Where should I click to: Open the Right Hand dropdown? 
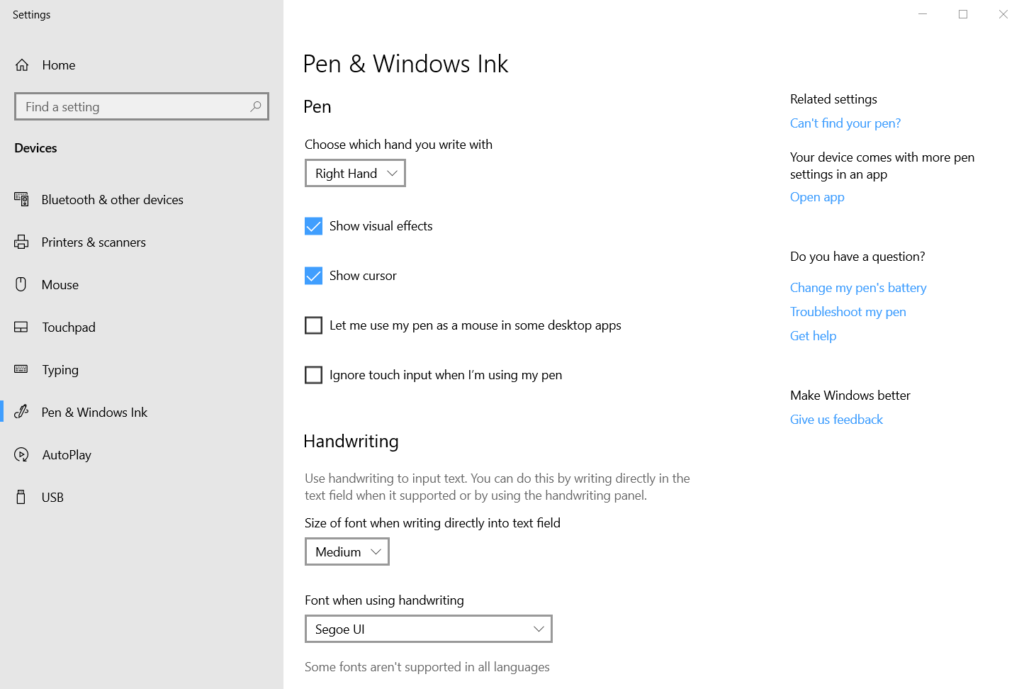click(x=355, y=173)
